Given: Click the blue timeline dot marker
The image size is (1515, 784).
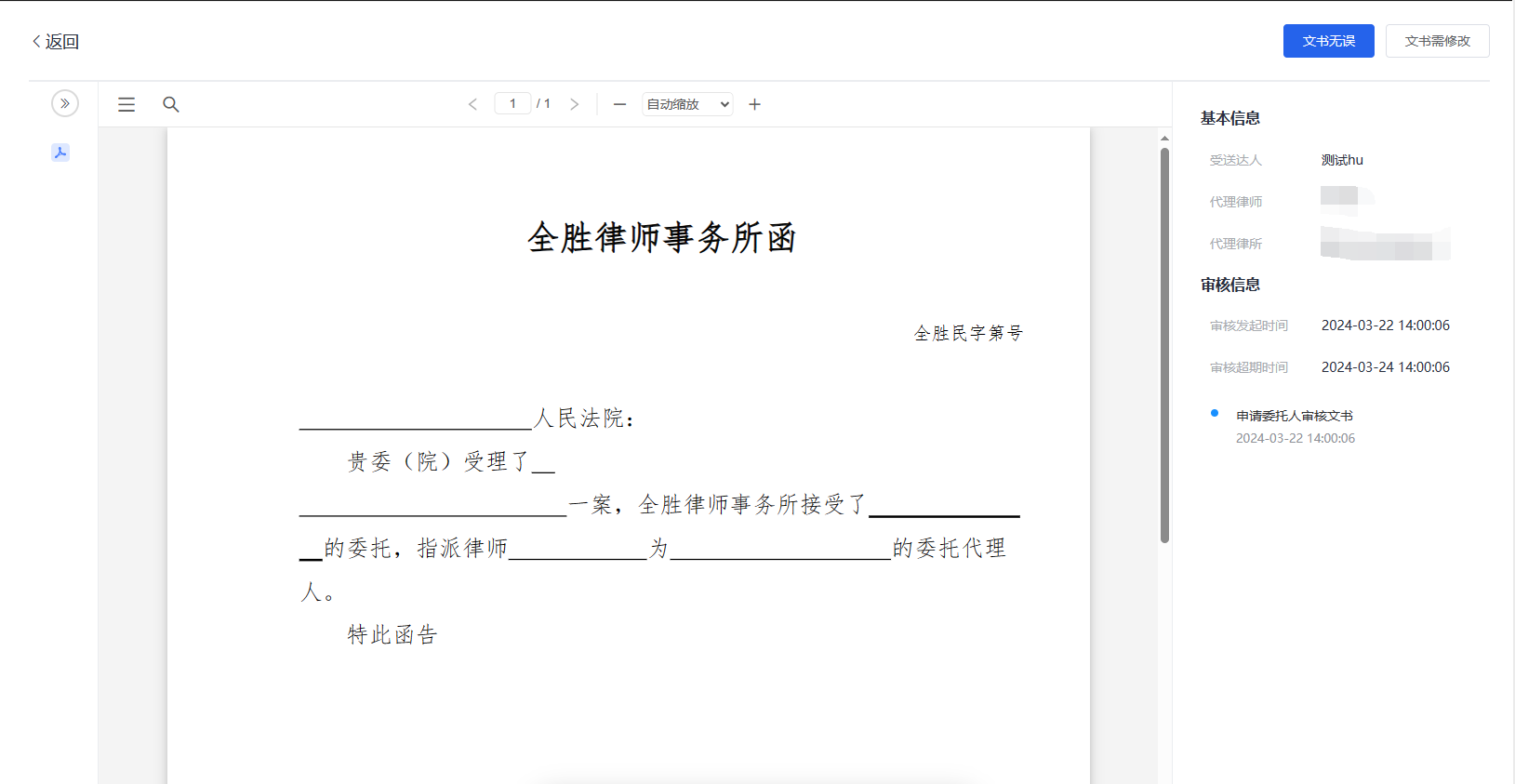Looking at the screenshot, I should [x=1214, y=413].
